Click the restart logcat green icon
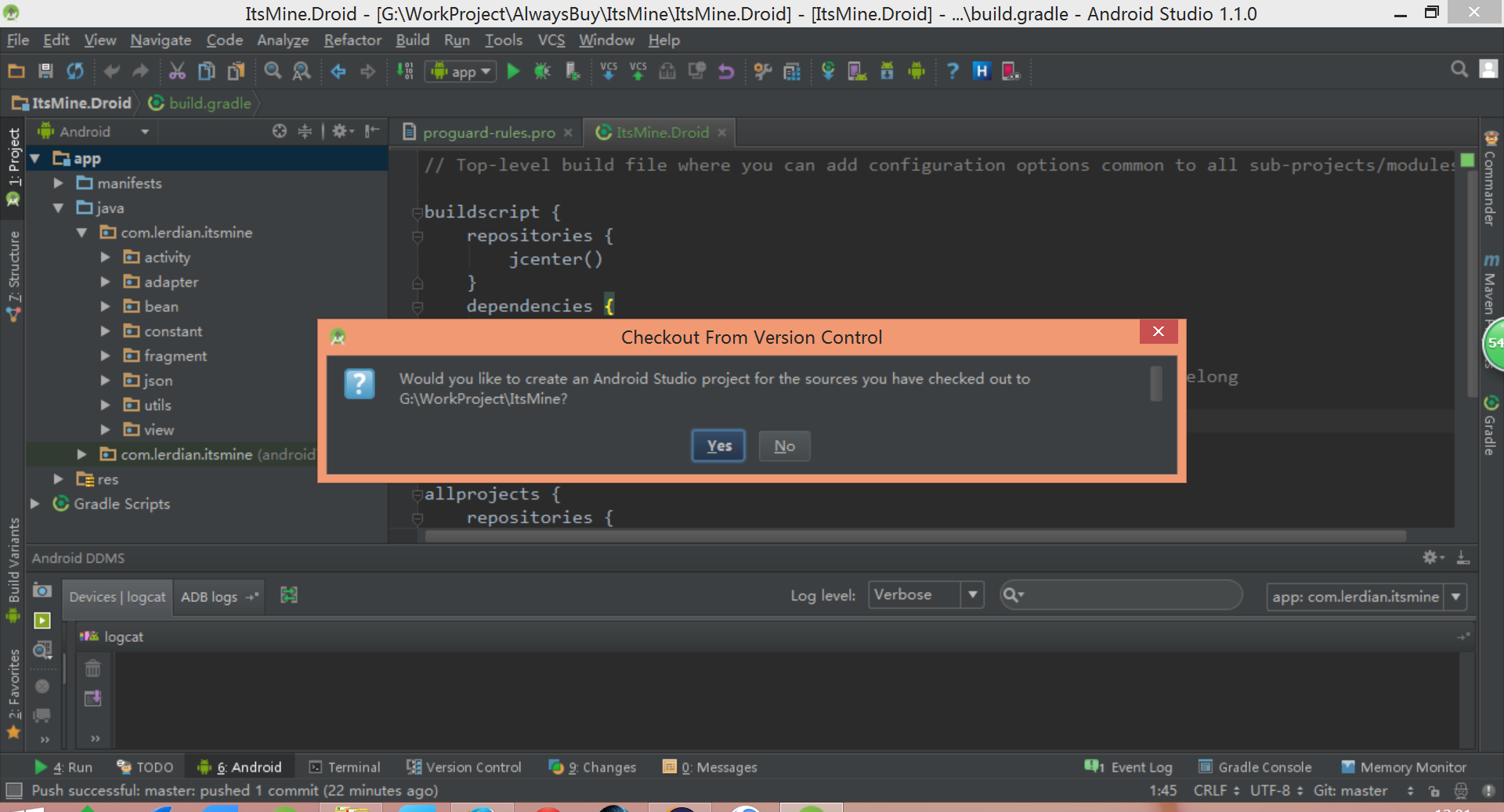The image size is (1504, 812). click(289, 596)
